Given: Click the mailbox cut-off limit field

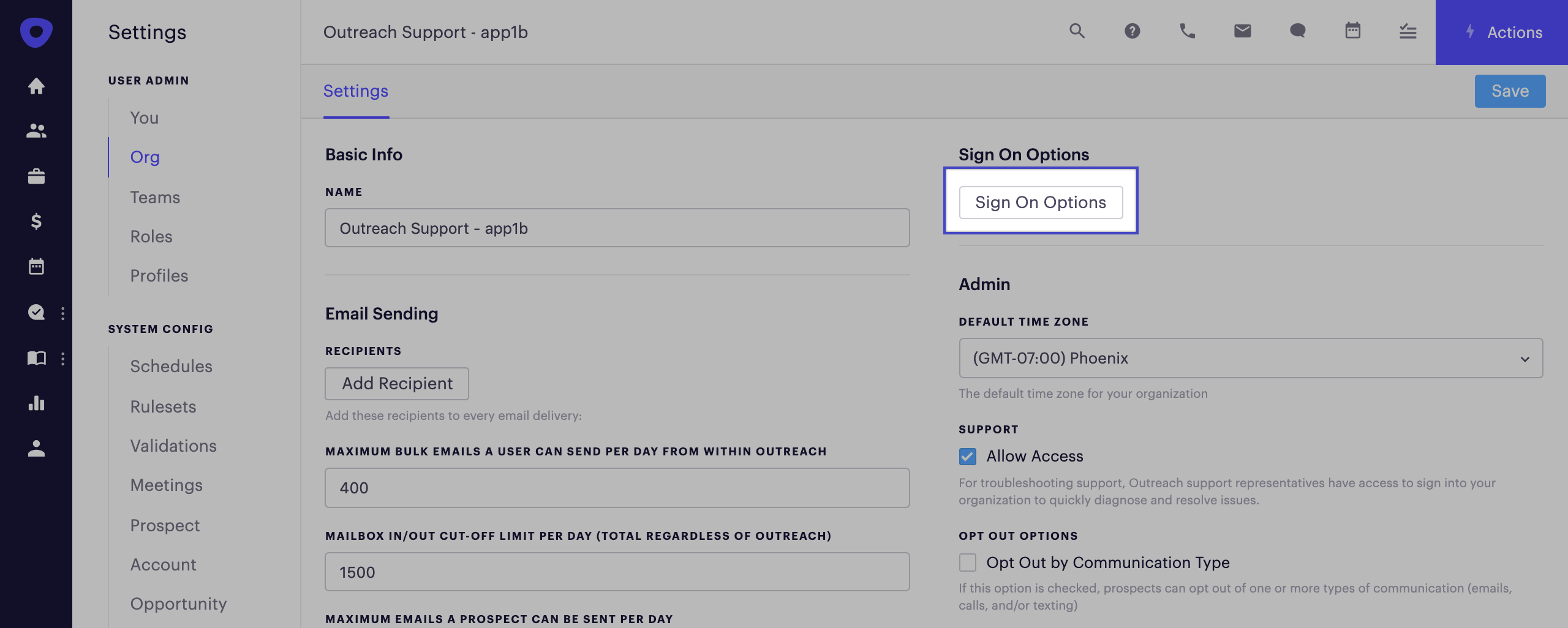Looking at the screenshot, I should click(x=617, y=572).
